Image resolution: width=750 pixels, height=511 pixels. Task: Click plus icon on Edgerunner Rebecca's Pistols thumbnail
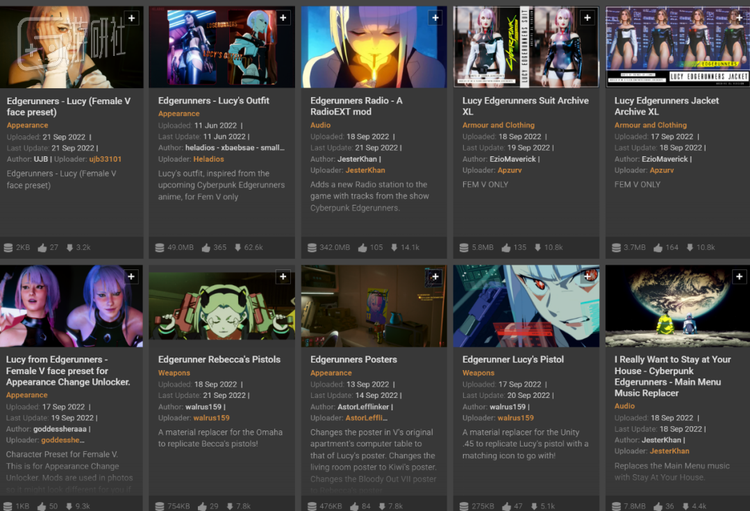click(x=283, y=277)
